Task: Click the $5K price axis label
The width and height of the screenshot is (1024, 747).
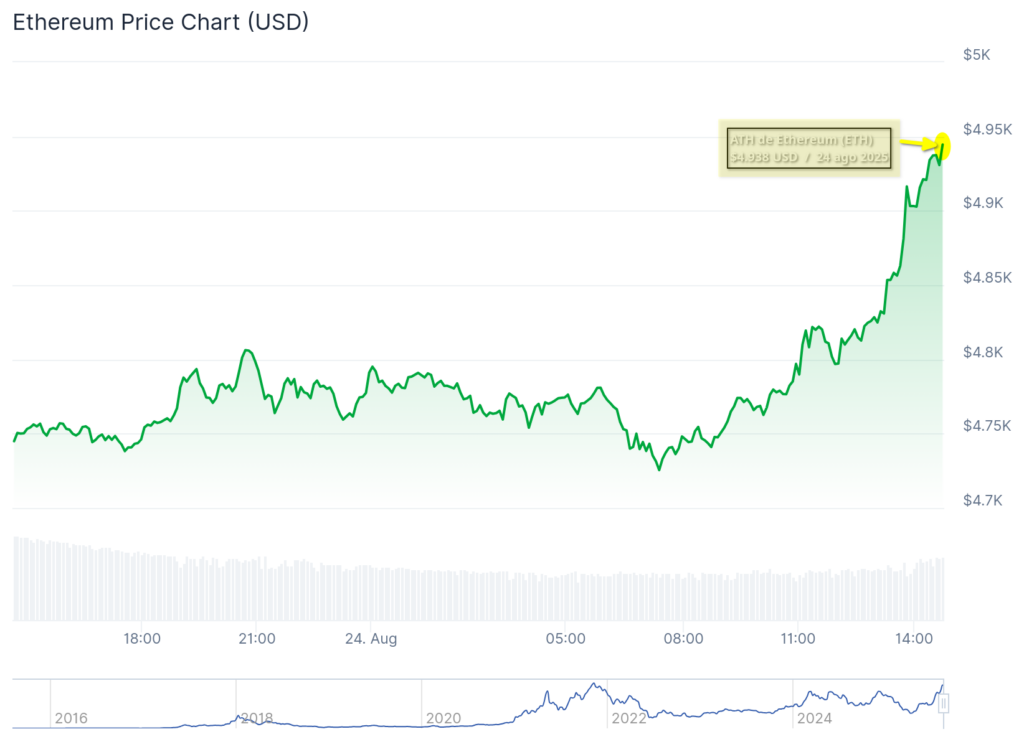Action: [x=976, y=55]
